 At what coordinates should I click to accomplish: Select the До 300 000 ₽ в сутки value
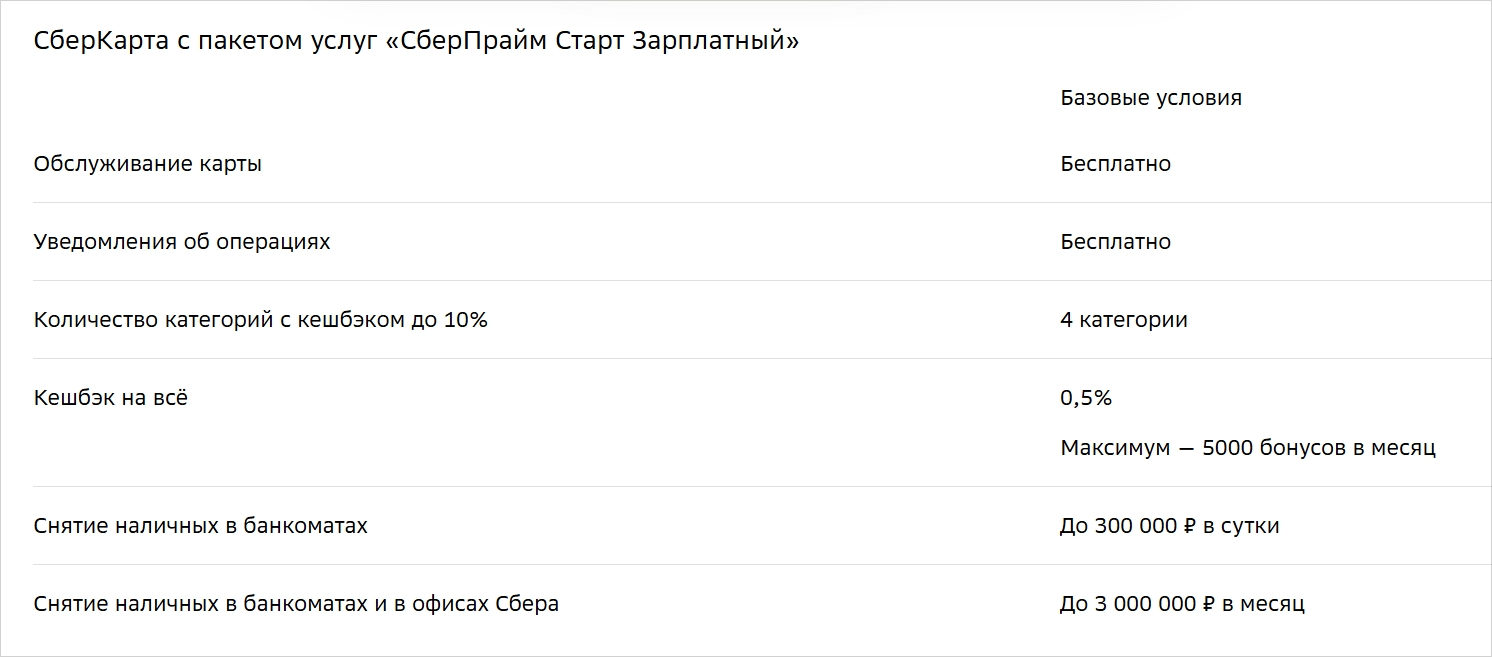click(1169, 526)
